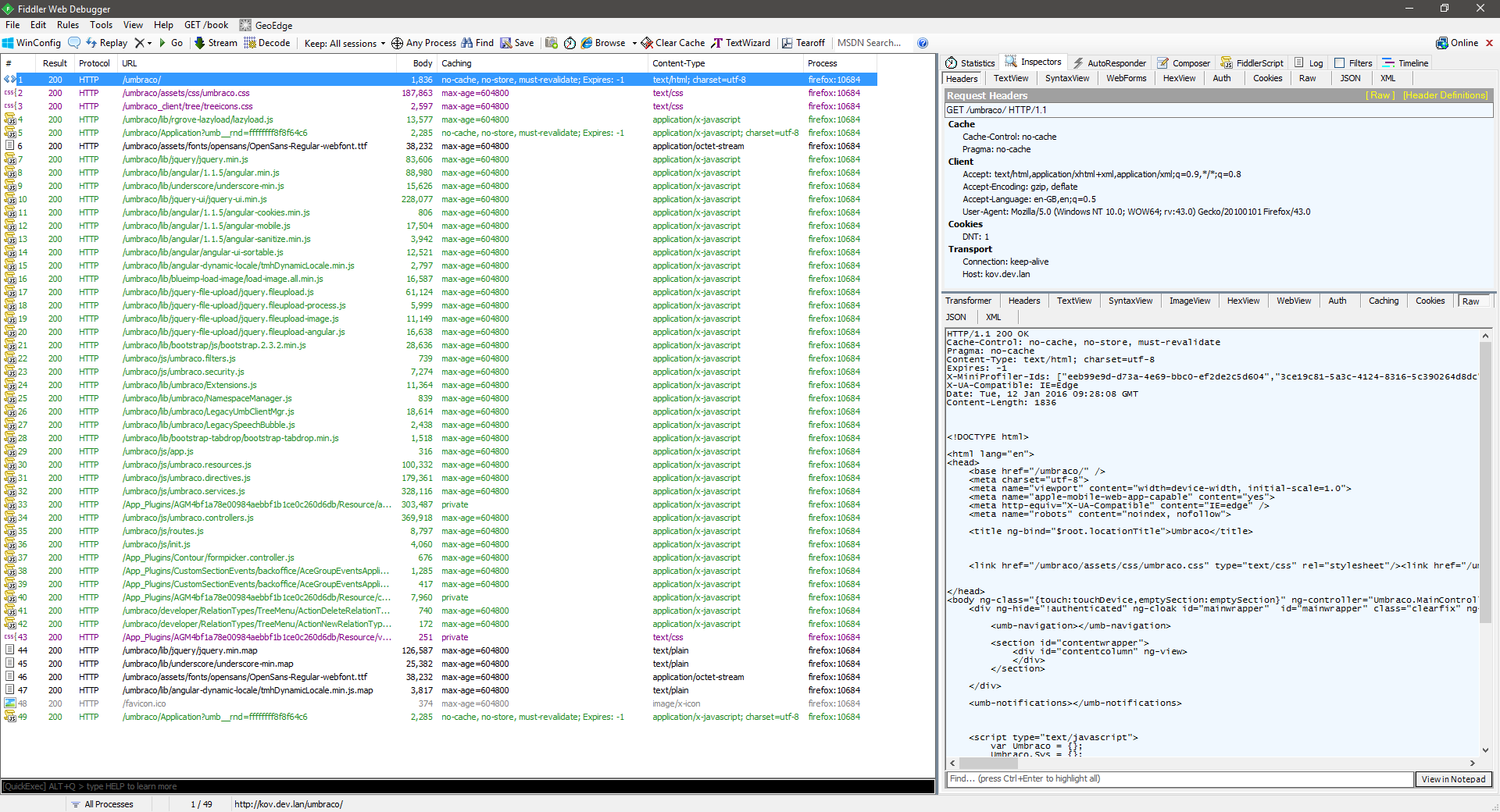Click the Any Process target icon

pos(397,43)
